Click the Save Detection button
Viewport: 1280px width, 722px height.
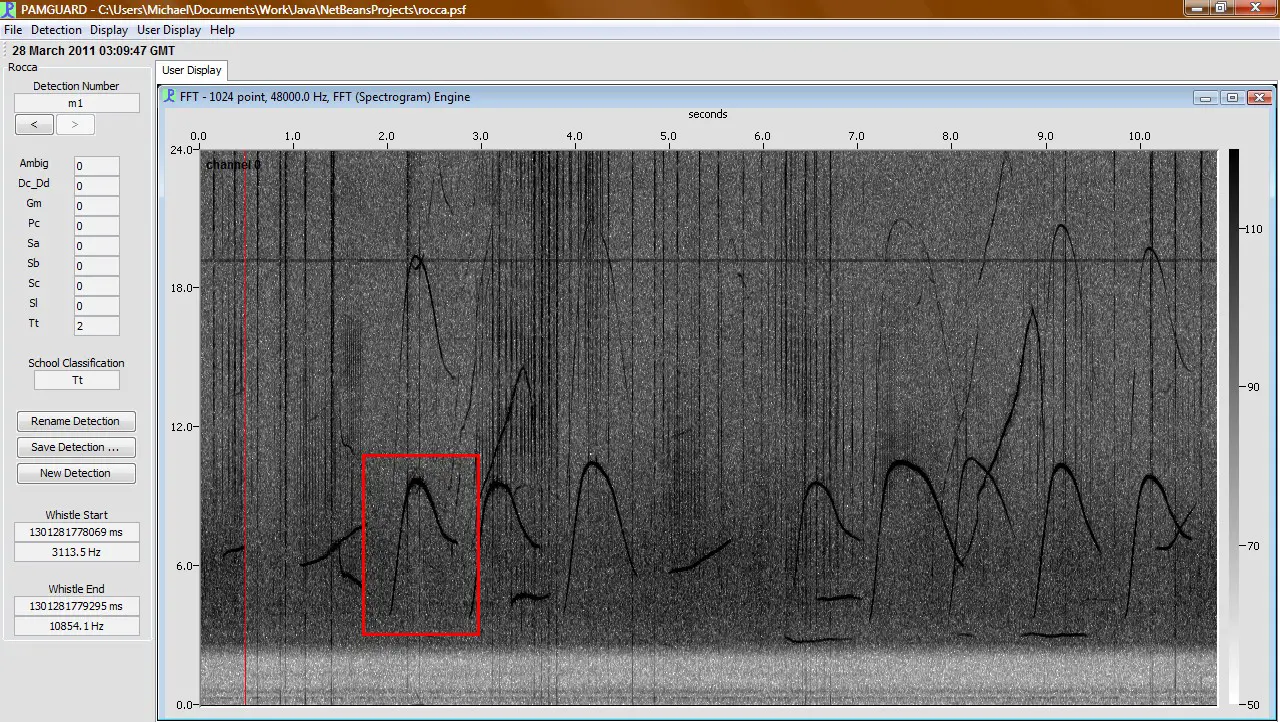click(76, 447)
